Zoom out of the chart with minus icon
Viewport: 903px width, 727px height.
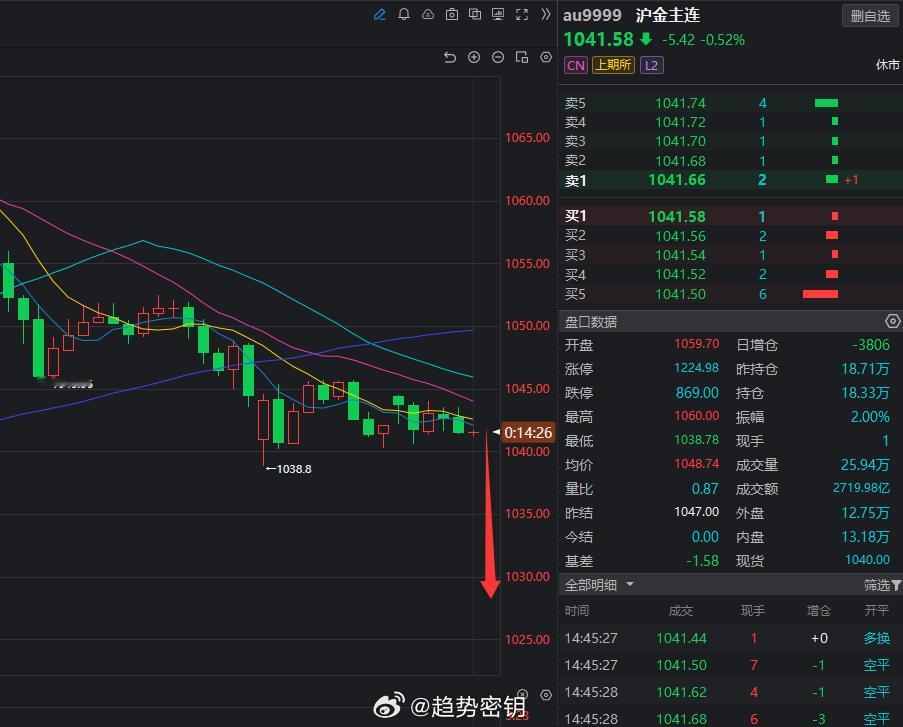pyautogui.click(x=498, y=57)
